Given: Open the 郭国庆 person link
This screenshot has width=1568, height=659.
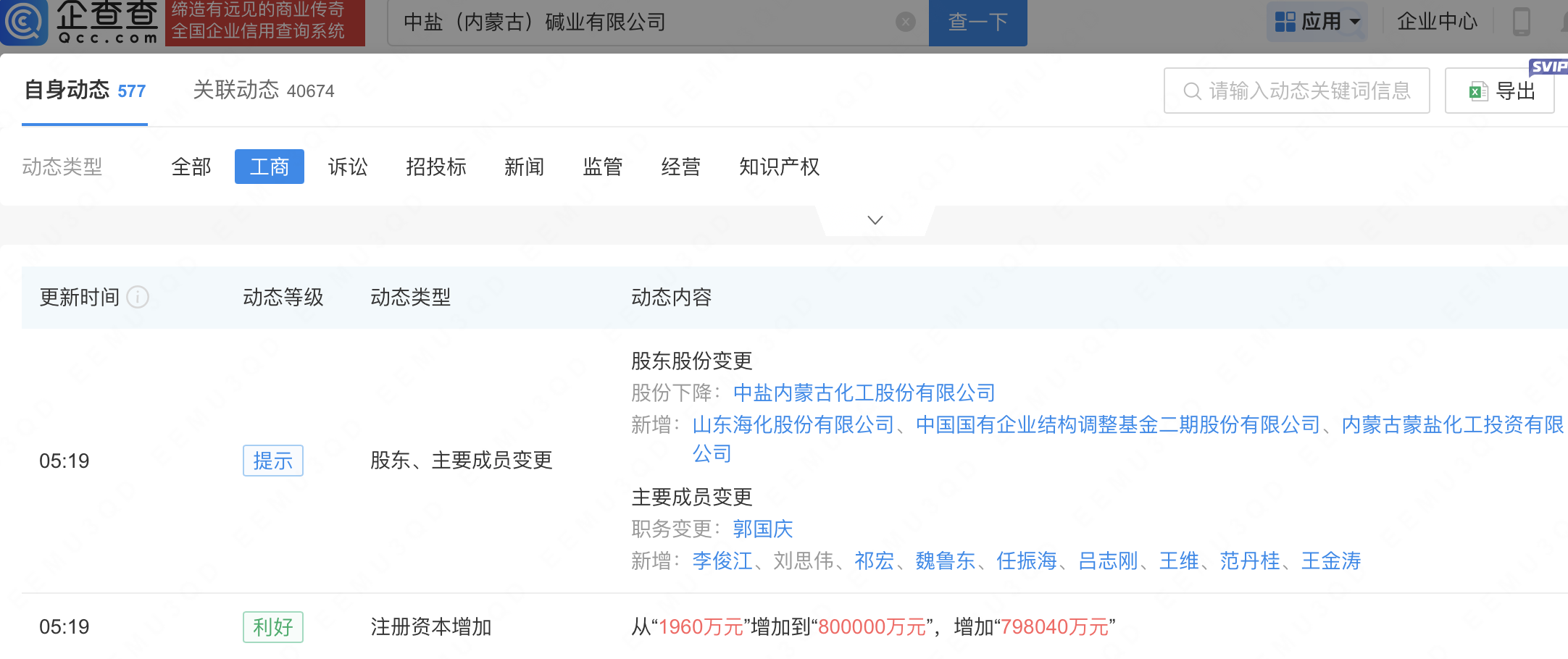Looking at the screenshot, I should coord(762,529).
